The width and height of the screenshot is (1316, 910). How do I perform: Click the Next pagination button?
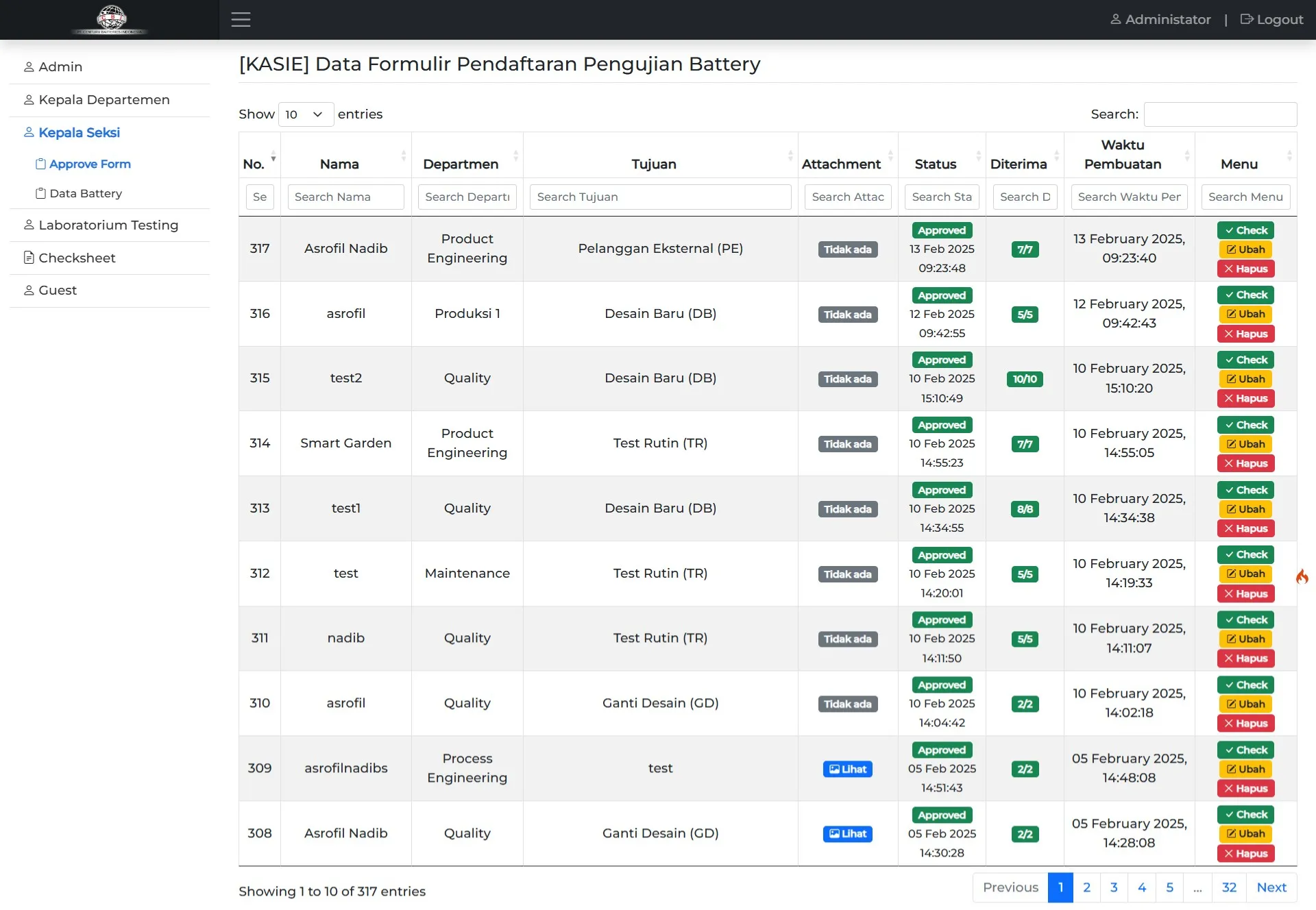click(x=1271, y=888)
